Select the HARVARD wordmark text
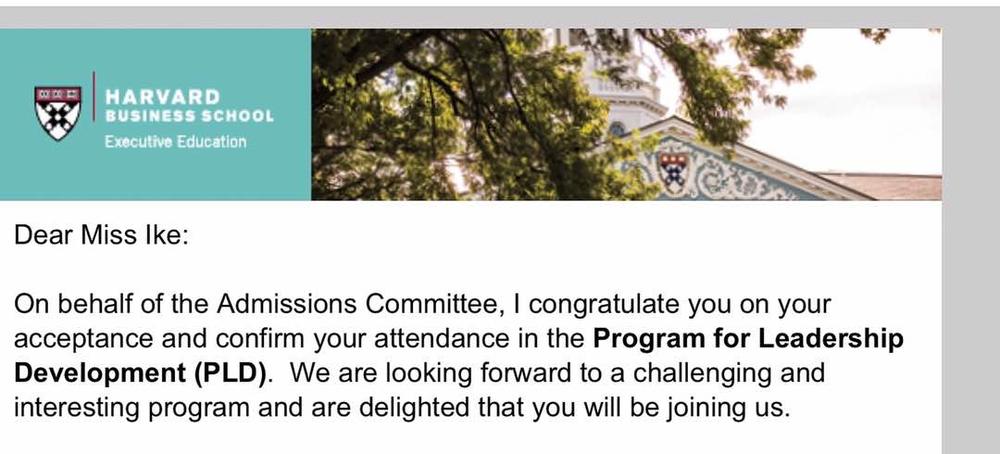The height and width of the screenshot is (454, 1000). (162, 97)
